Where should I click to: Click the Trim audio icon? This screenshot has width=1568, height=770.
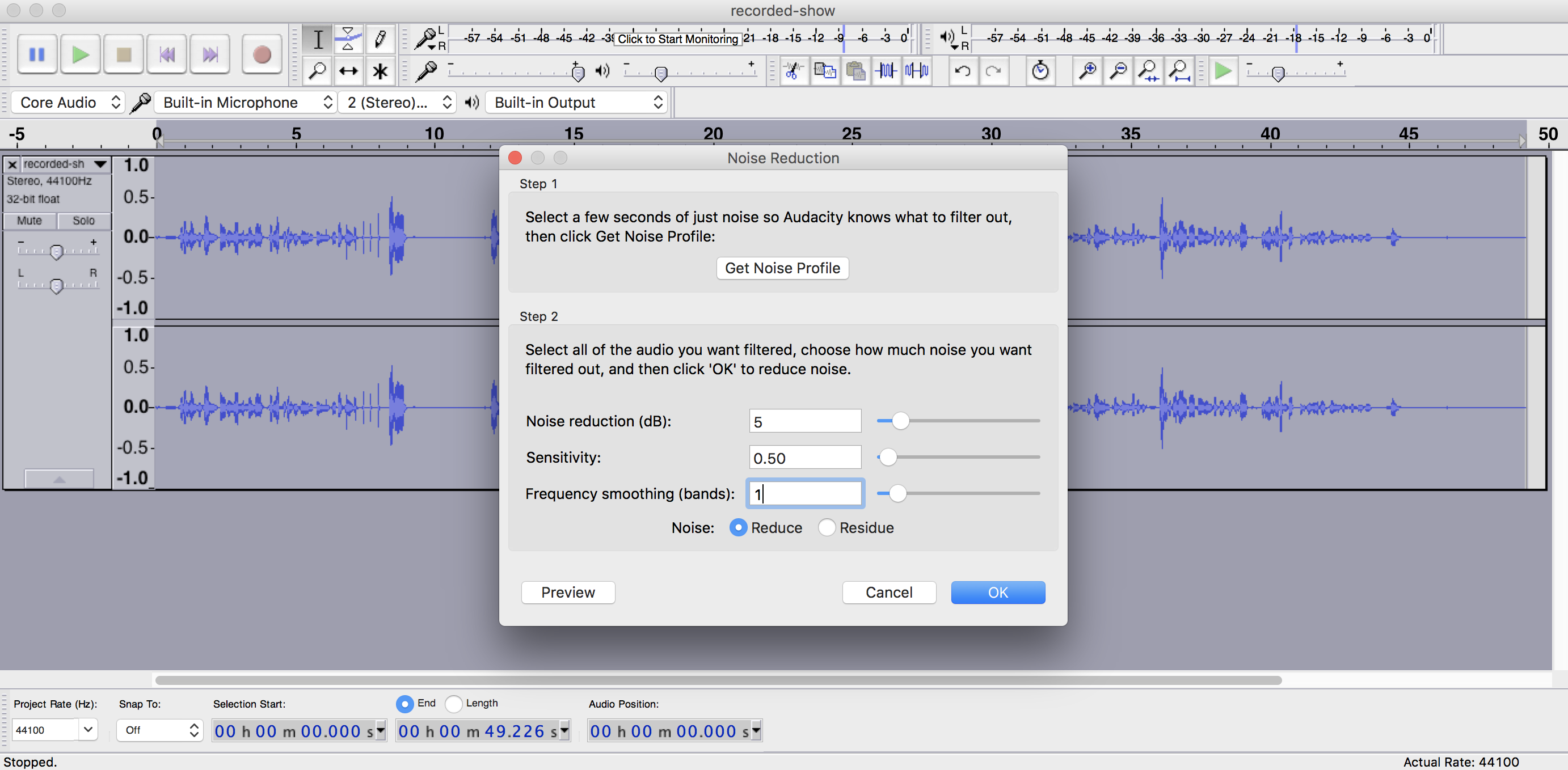886,71
